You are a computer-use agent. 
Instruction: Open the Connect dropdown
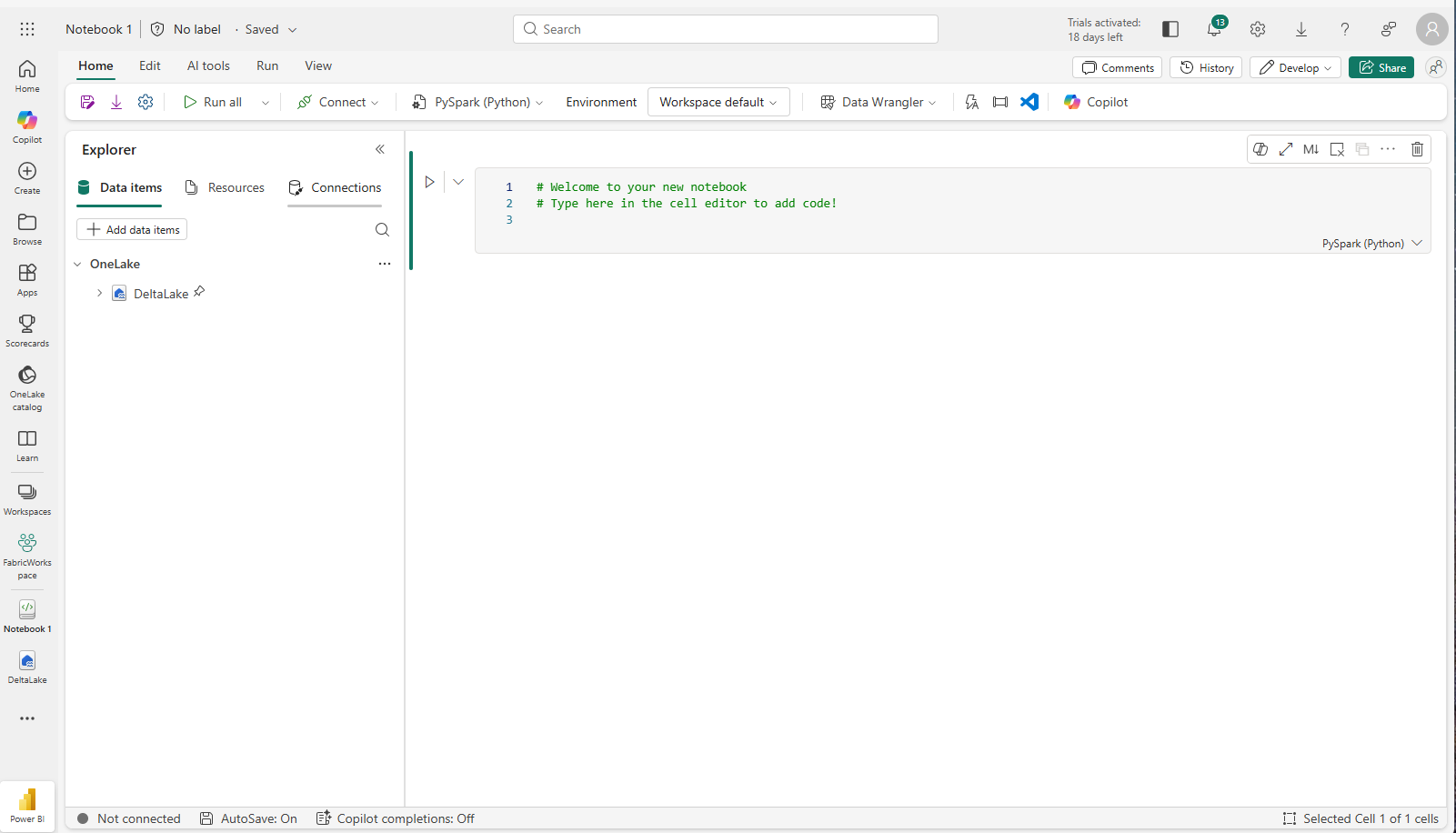tap(338, 102)
